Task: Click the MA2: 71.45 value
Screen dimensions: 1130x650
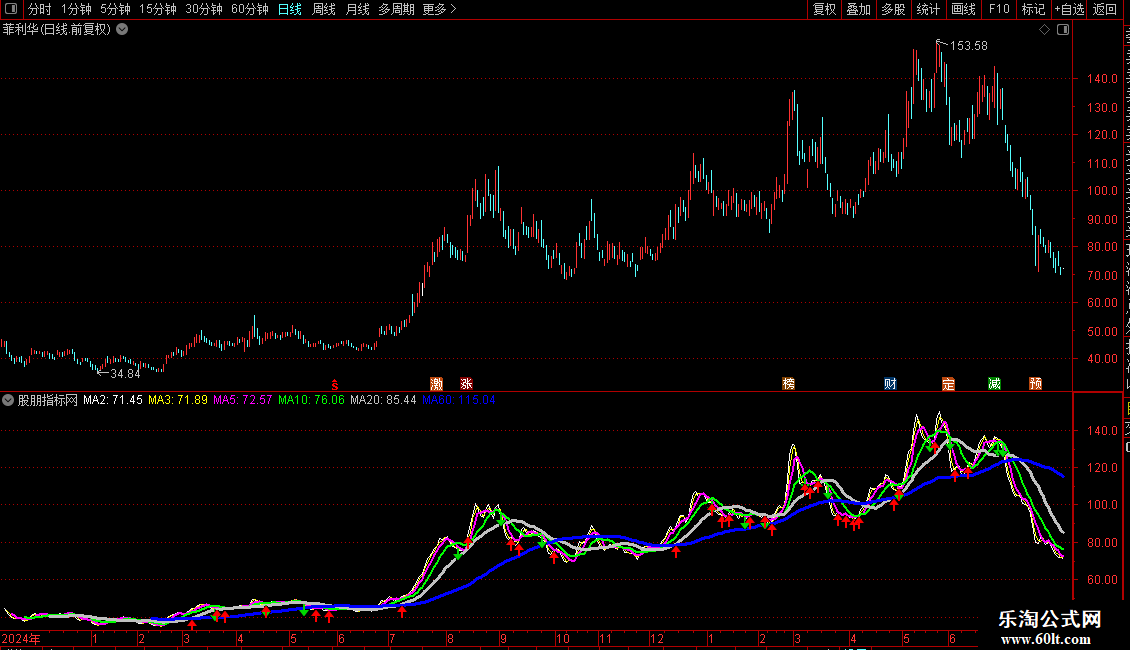Action: [x=113, y=400]
